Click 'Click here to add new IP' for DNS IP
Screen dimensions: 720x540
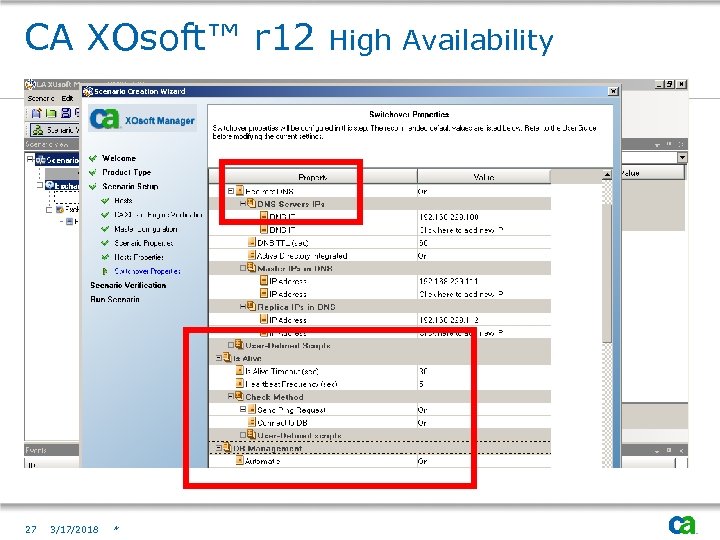pyautogui.click(x=461, y=229)
